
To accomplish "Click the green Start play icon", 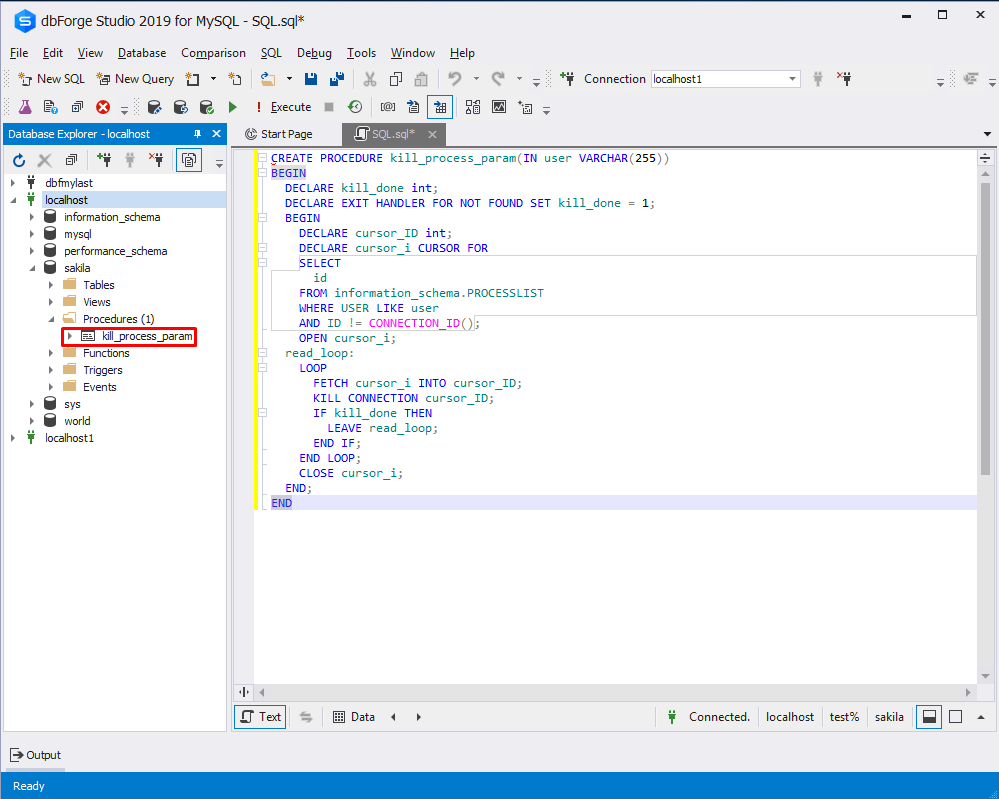I will (x=233, y=107).
